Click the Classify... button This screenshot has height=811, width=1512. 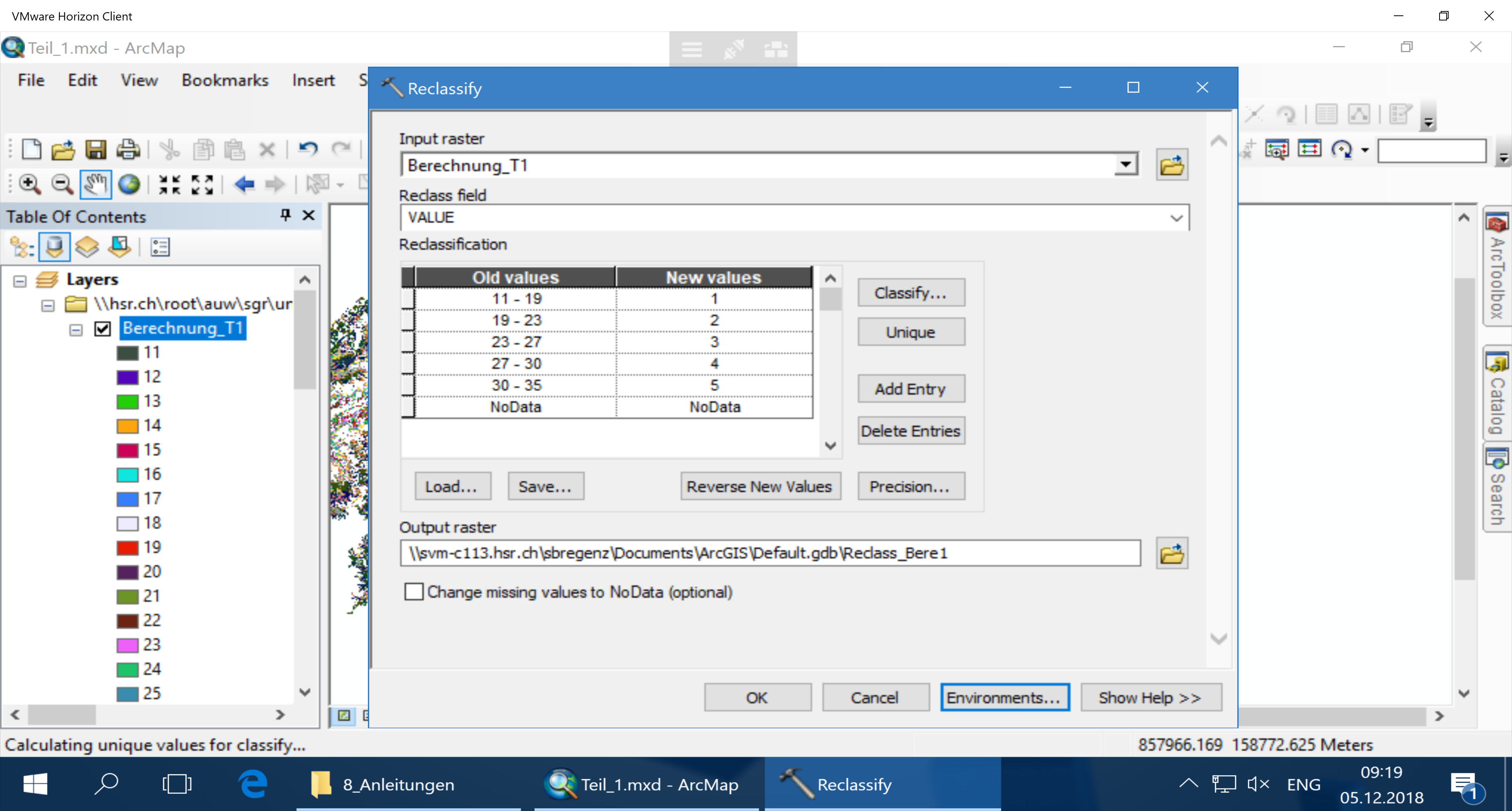[x=910, y=293]
